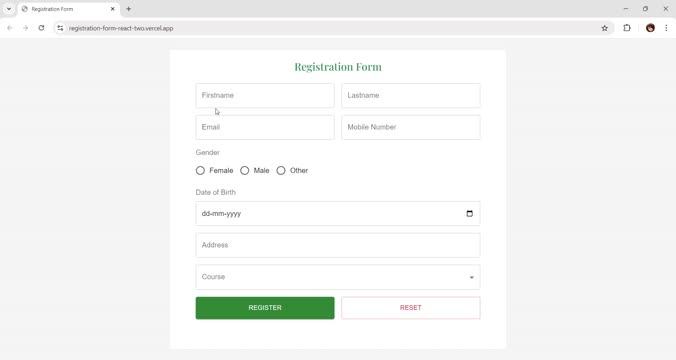
Task: Open the date picker calendar icon
Action: (469, 213)
